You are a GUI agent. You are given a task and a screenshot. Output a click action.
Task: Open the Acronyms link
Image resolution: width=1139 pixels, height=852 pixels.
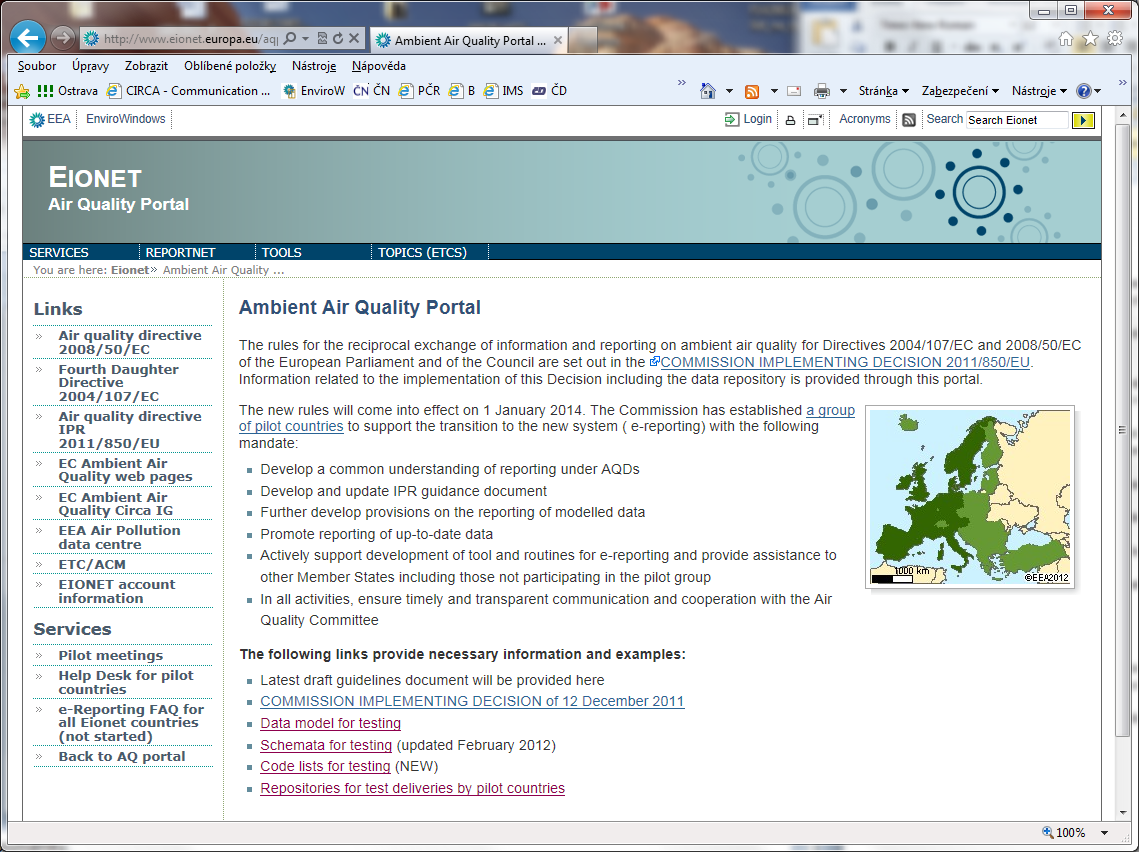(x=864, y=119)
